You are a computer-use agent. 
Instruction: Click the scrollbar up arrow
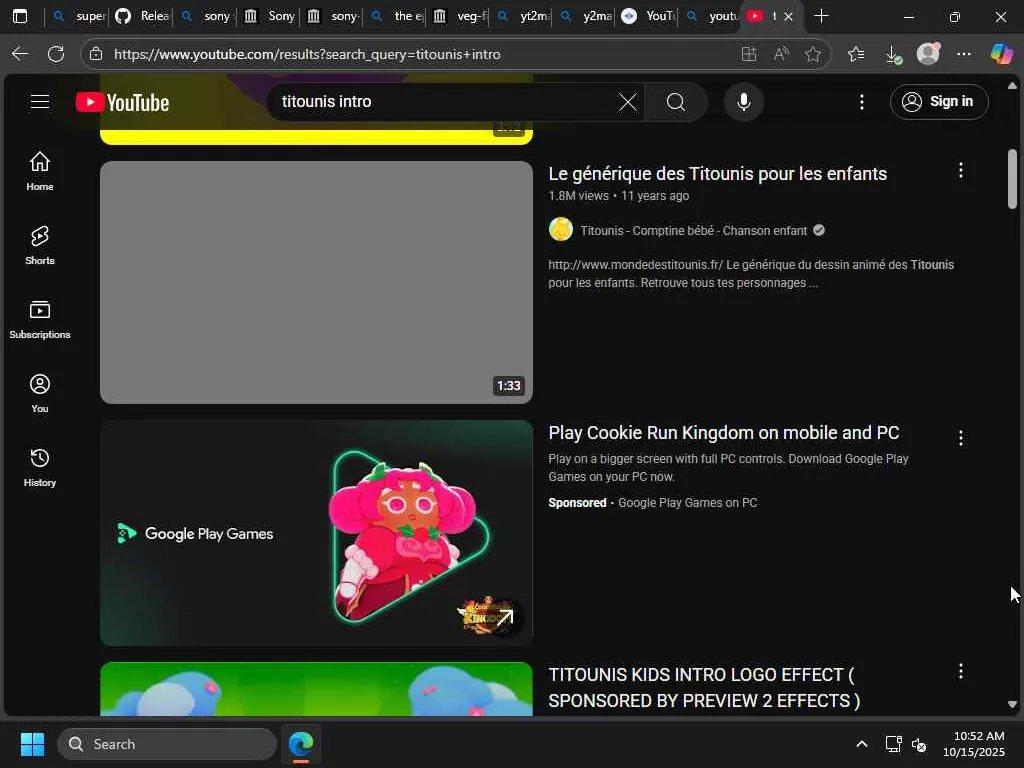point(1012,85)
